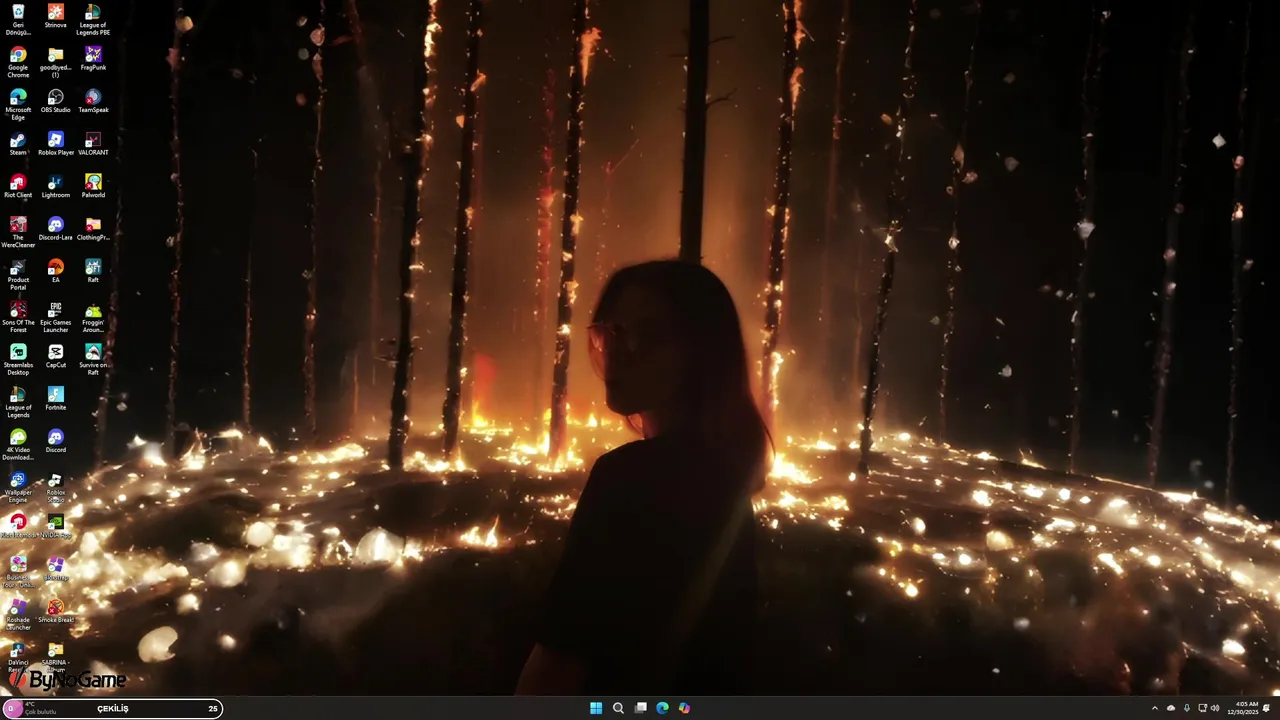The width and height of the screenshot is (1280, 720).
Task: Select the Microsoft Edge desktop icon
Action: click(18, 104)
